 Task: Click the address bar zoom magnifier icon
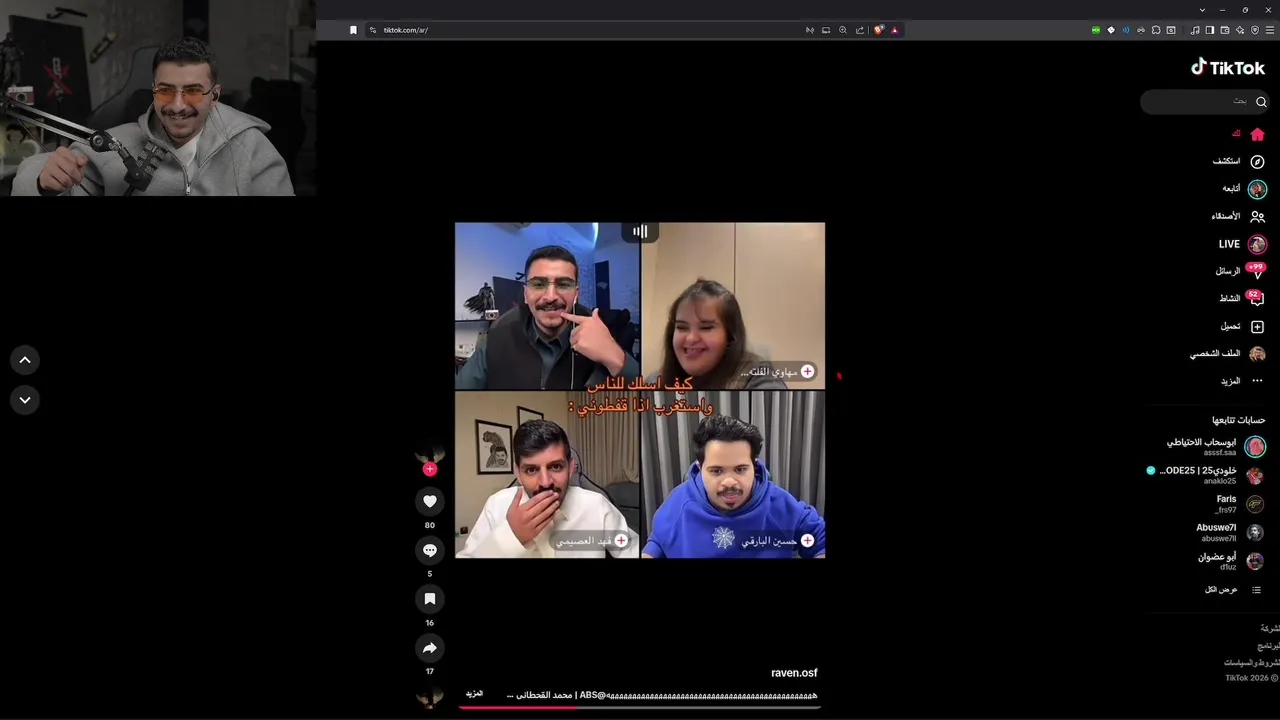pos(843,30)
